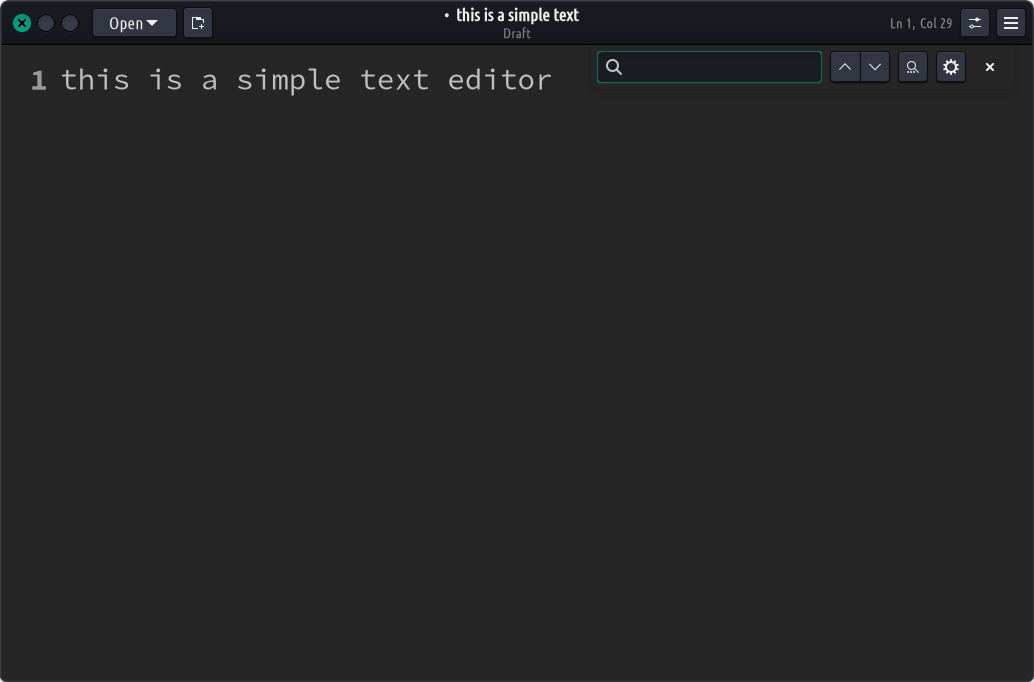Open the view options panel
Viewport: 1034px width, 682px height.
[x=974, y=22]
